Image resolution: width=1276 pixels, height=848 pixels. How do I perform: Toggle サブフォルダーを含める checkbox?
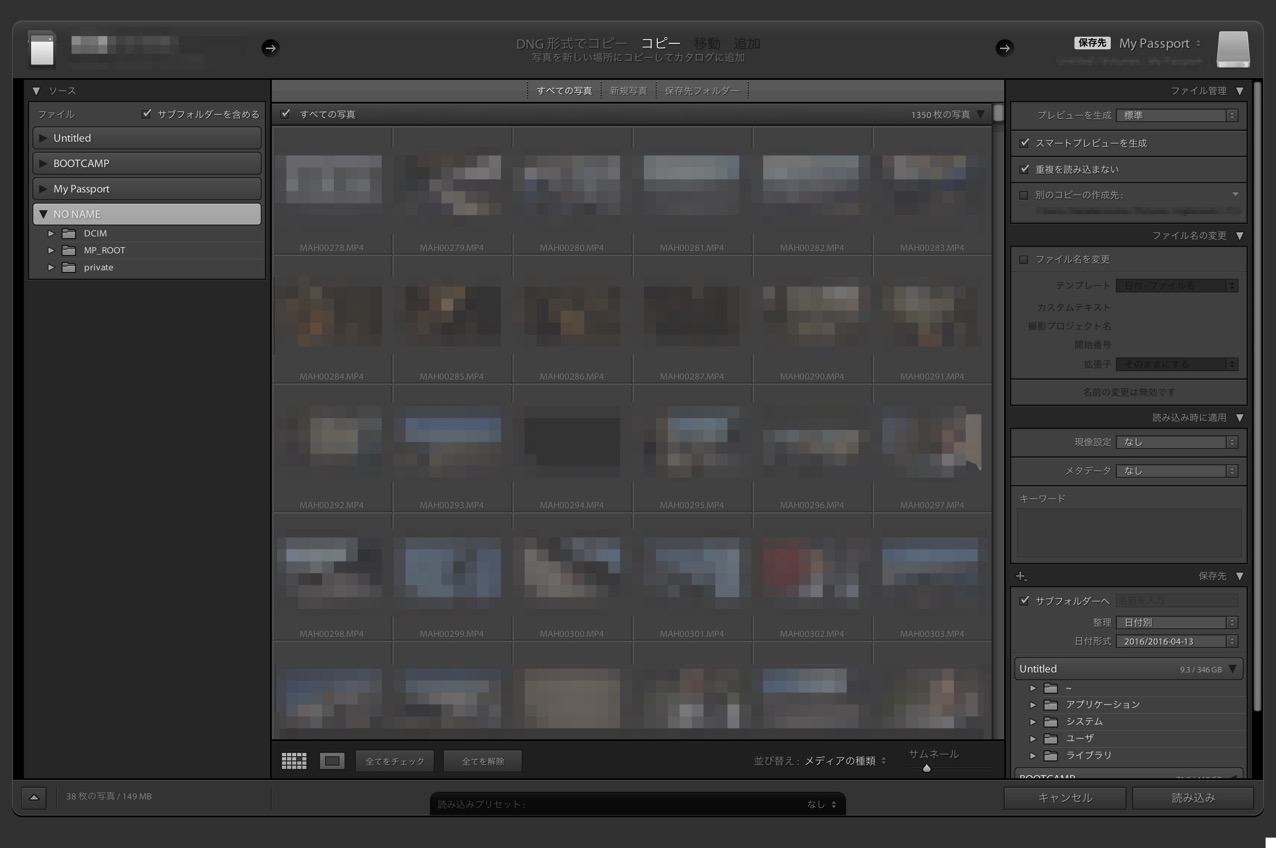(147, 114)
